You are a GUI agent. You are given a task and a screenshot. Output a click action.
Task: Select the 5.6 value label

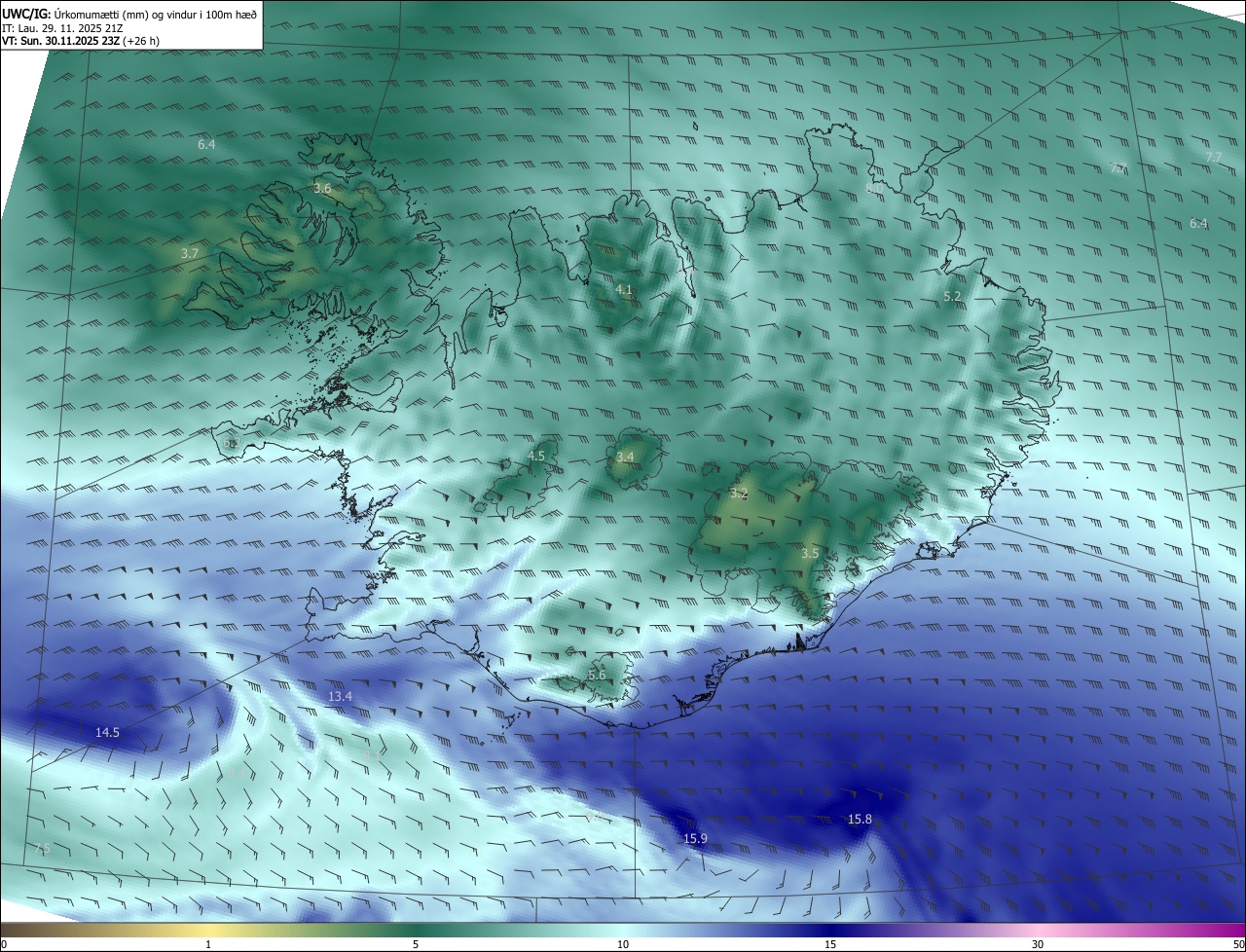click(x=597, y=675)
